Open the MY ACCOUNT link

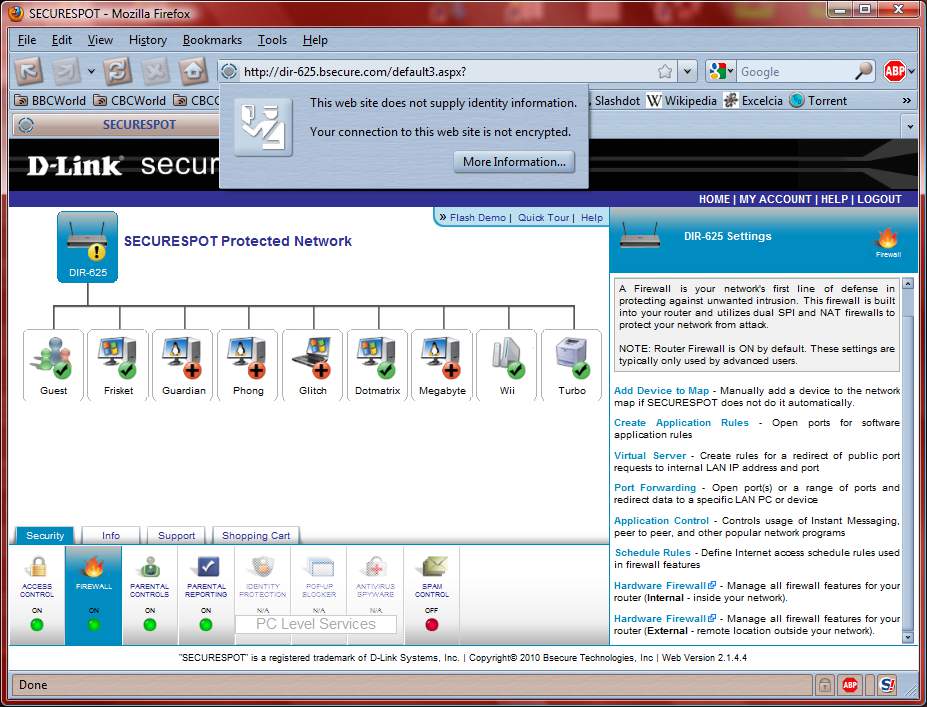click(x=775, y=199)
